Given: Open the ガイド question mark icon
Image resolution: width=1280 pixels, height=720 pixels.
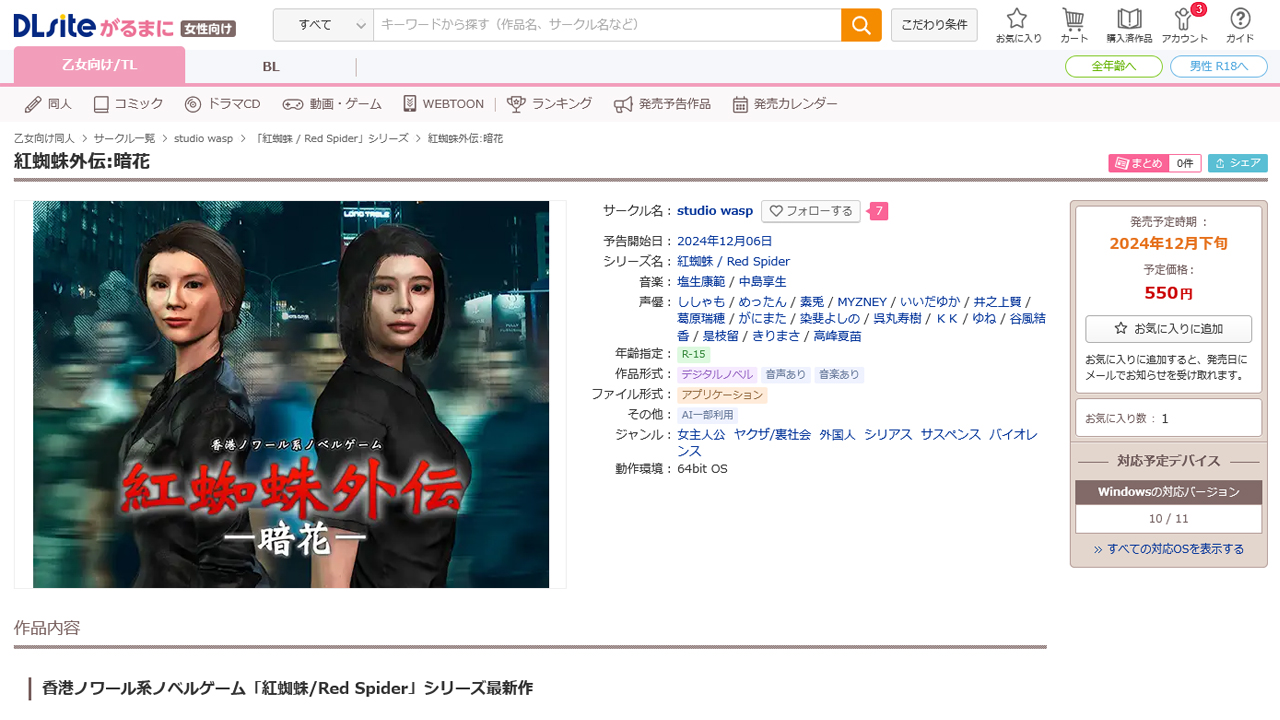Looking at the screenshot, I should coord(1240,25).
